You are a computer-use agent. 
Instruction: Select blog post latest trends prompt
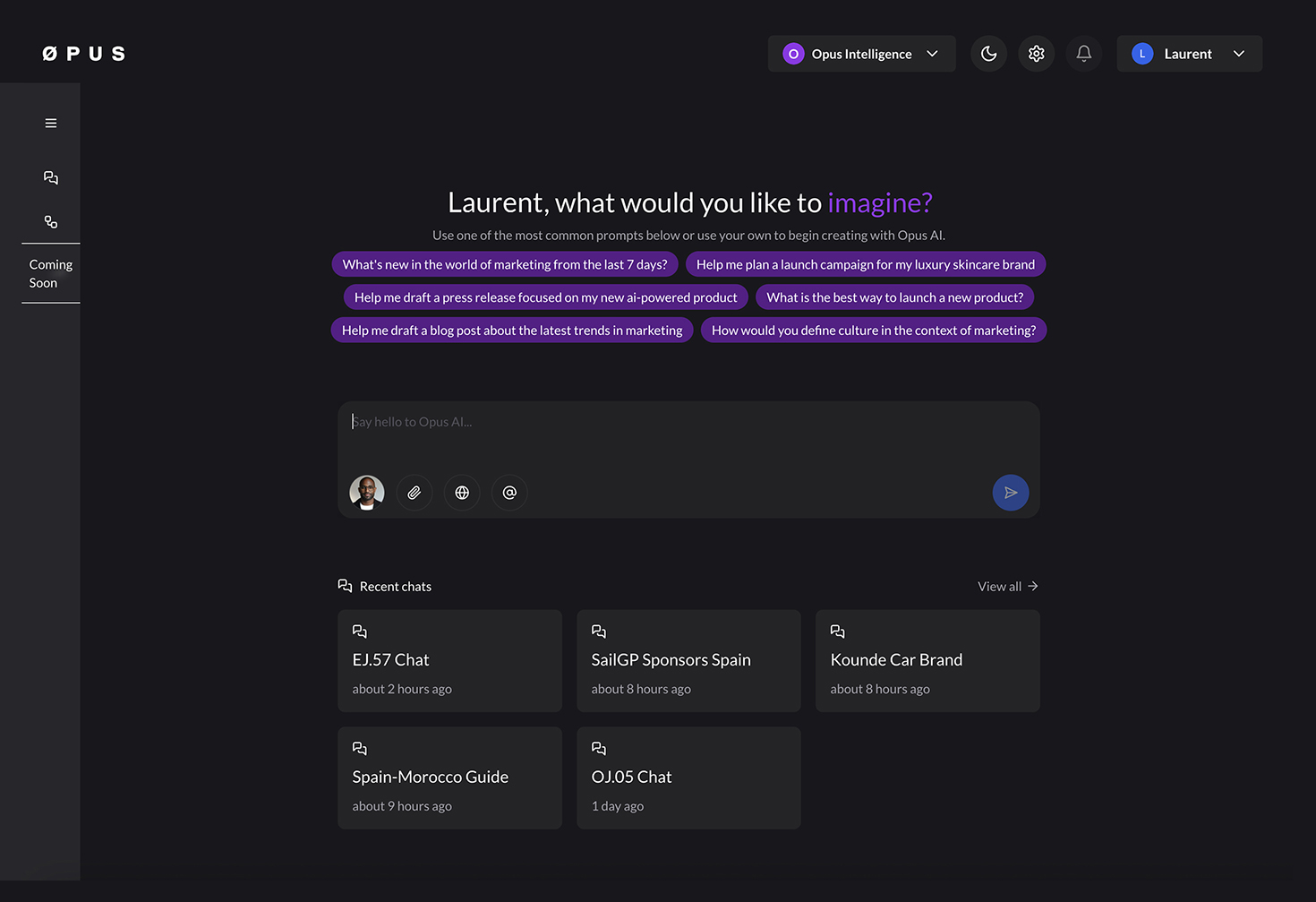[512, 331]
